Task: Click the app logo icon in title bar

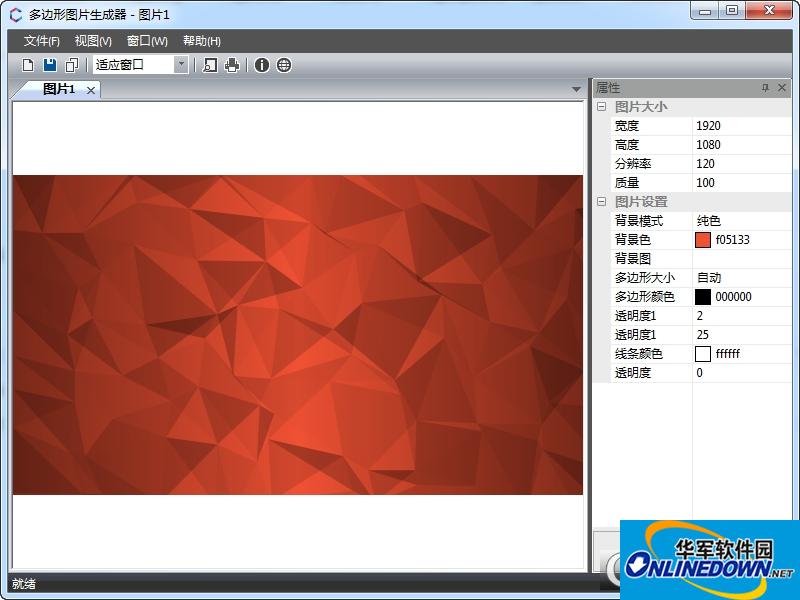Action: coord(16,15)
